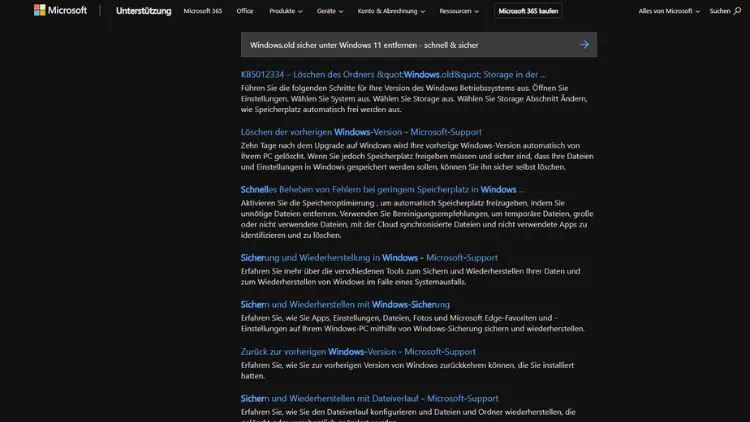The height and width of the screenshot is (422, 750).
Task: Click the snippet 'Erfahren Sie, wie Sie zur vorherigen Version'
Action: point(407,370)
